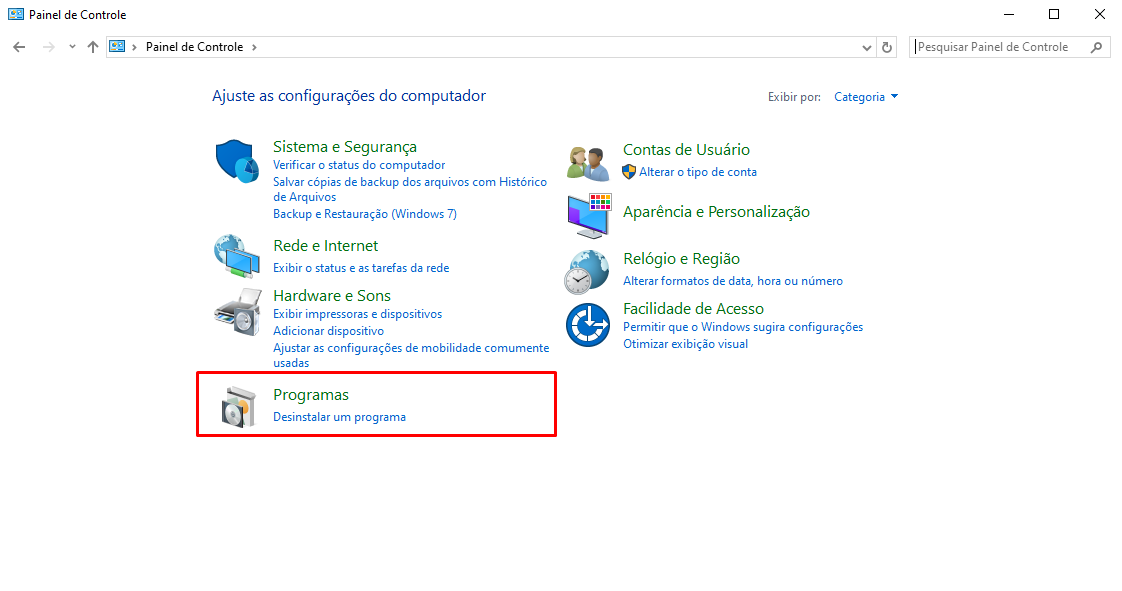
Task: Go back with the left arrow button
Action: [x=19, y=47]
